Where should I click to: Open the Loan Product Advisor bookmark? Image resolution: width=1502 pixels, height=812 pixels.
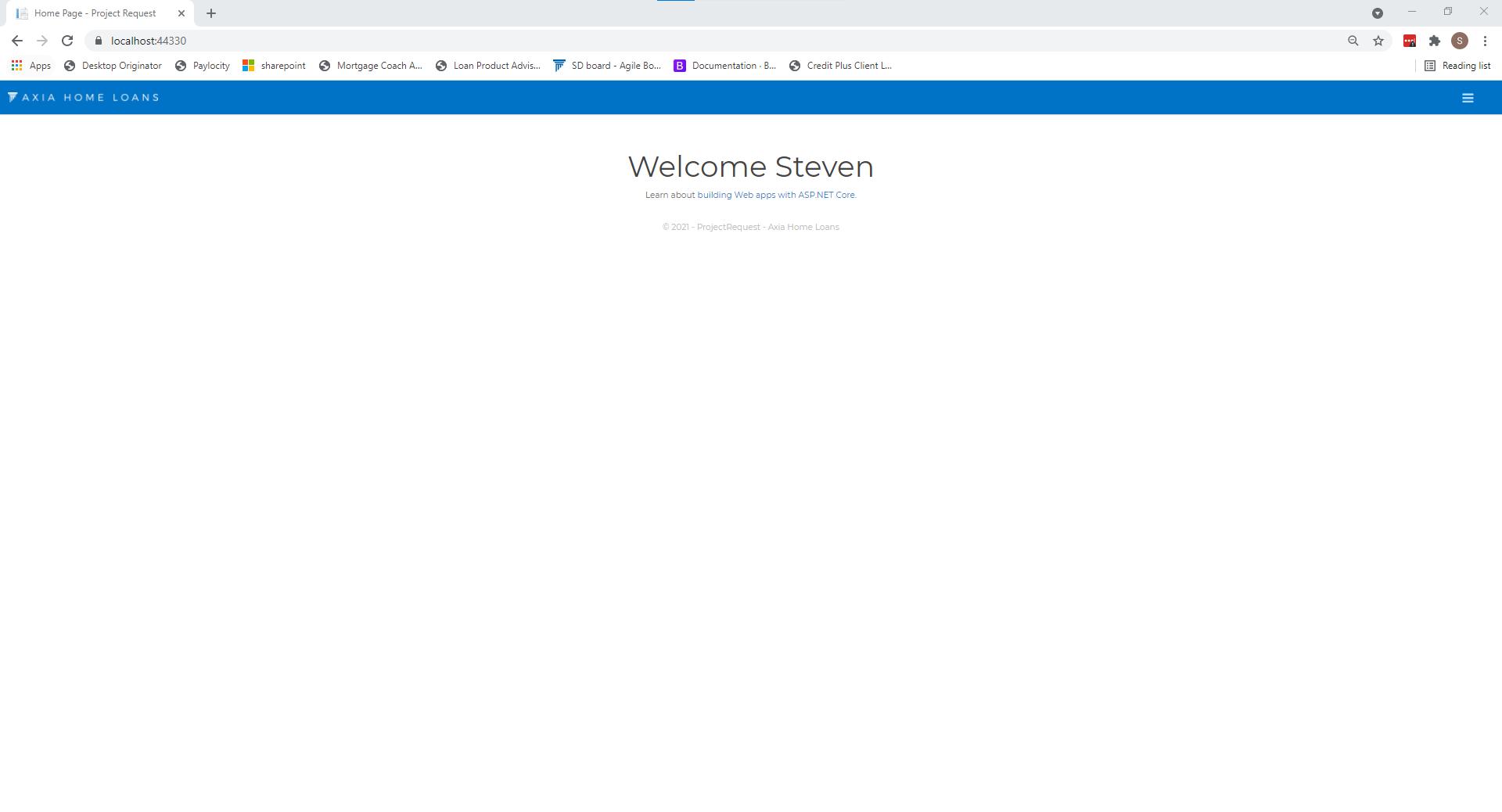pyautogui.click(x=488, y=66)
